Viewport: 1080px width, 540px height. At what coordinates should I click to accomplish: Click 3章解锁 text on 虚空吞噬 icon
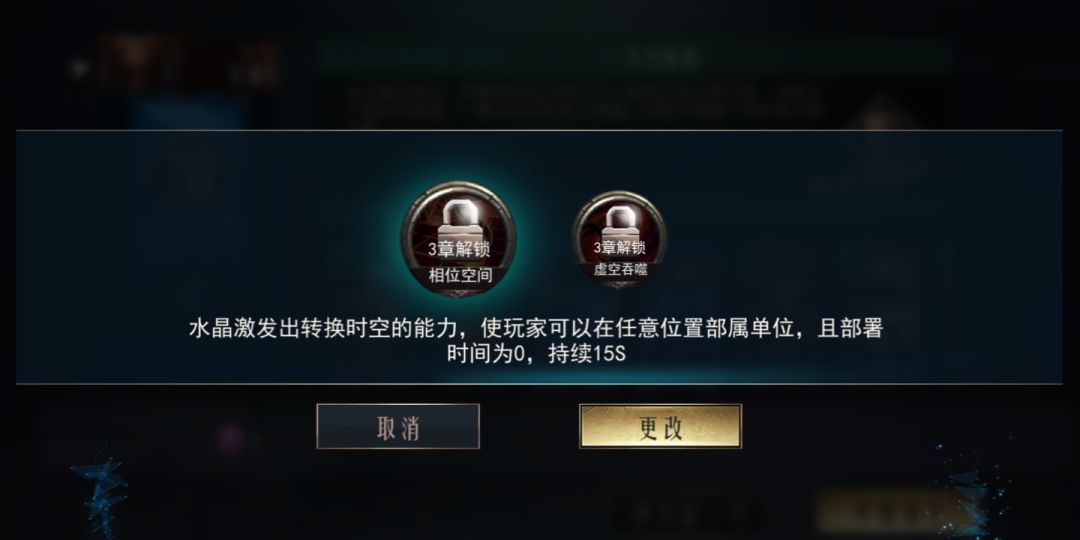coord(619,247)
